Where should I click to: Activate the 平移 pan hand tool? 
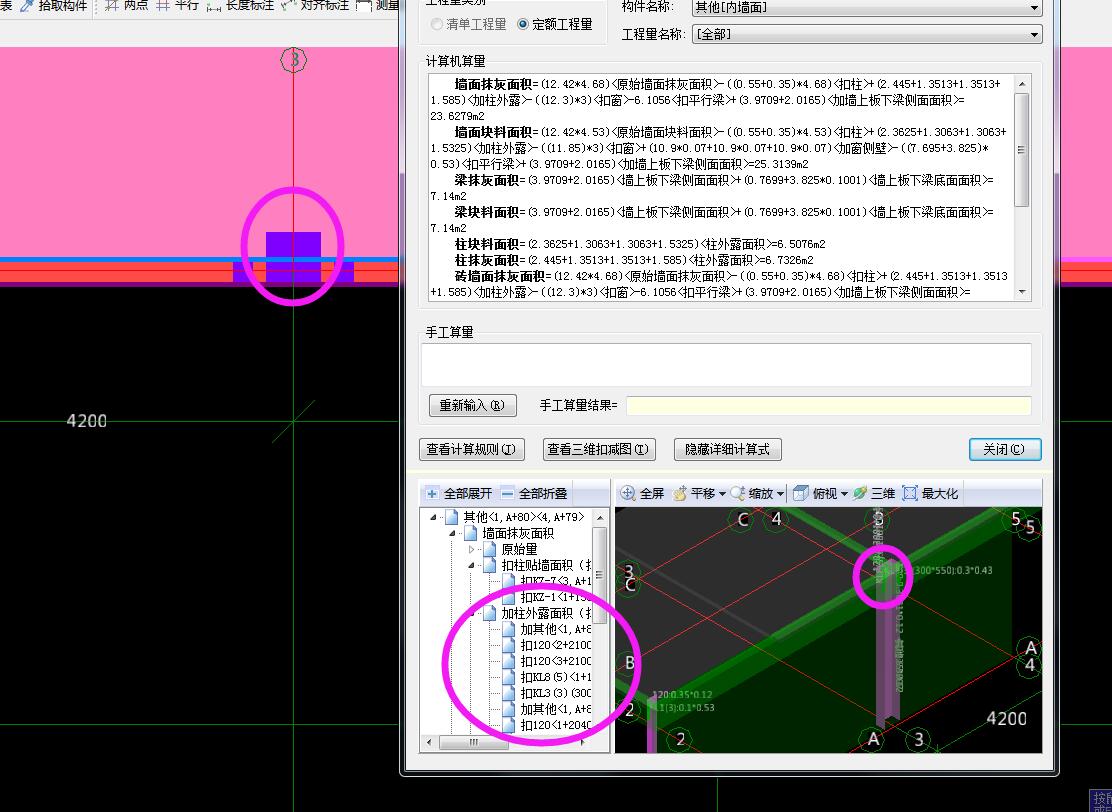[679, 493]
